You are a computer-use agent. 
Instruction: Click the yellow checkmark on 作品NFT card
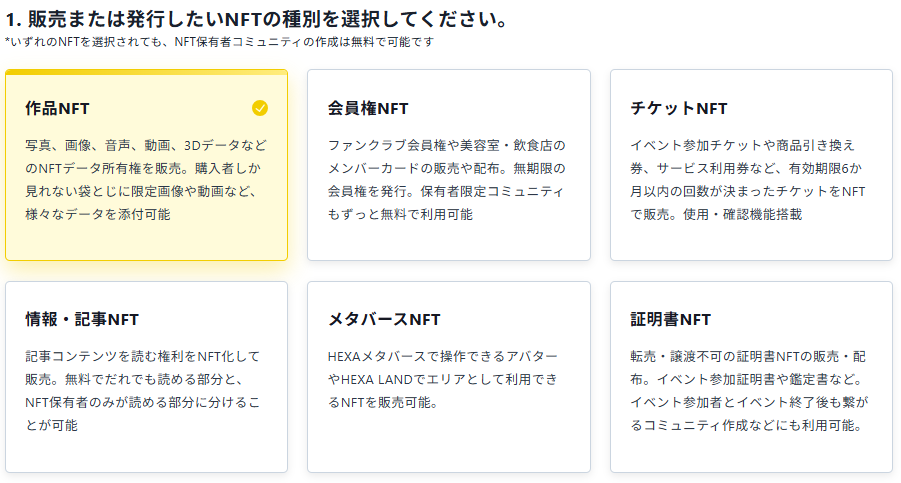click(x=260, y=108)
